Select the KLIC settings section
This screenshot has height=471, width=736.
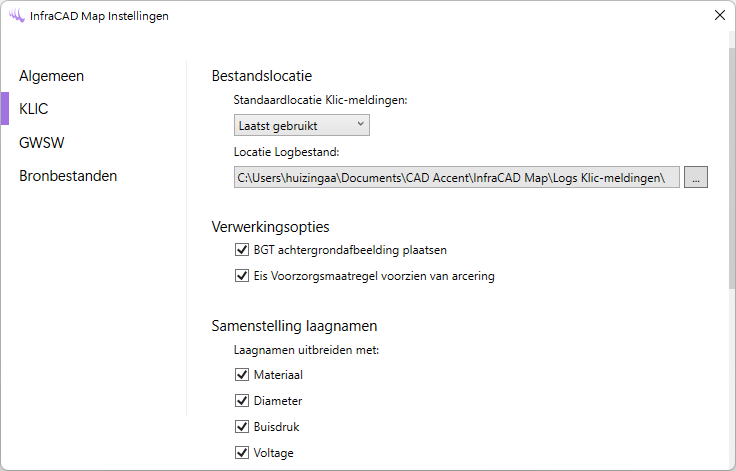(34, 109)
